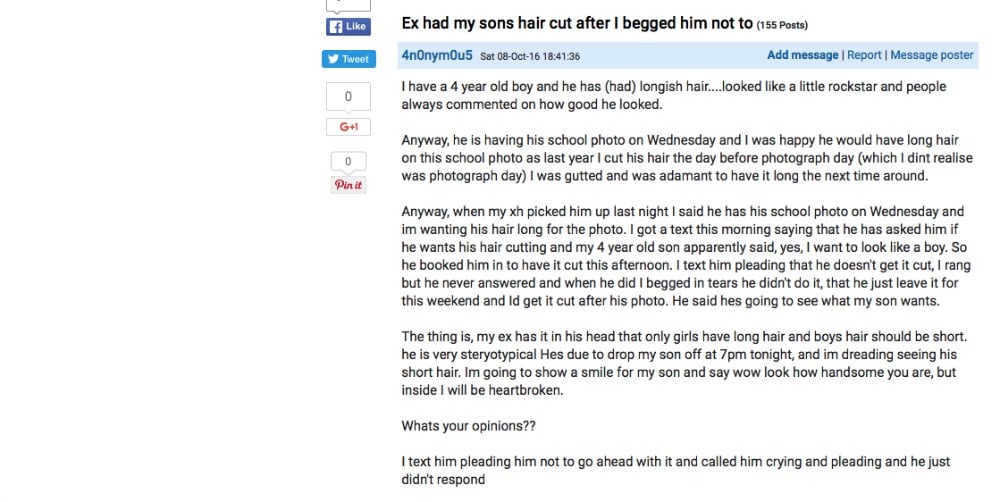The image size is (1000, 502).
Task: Share the thread via Tweet button
Action: click(348, 59)
